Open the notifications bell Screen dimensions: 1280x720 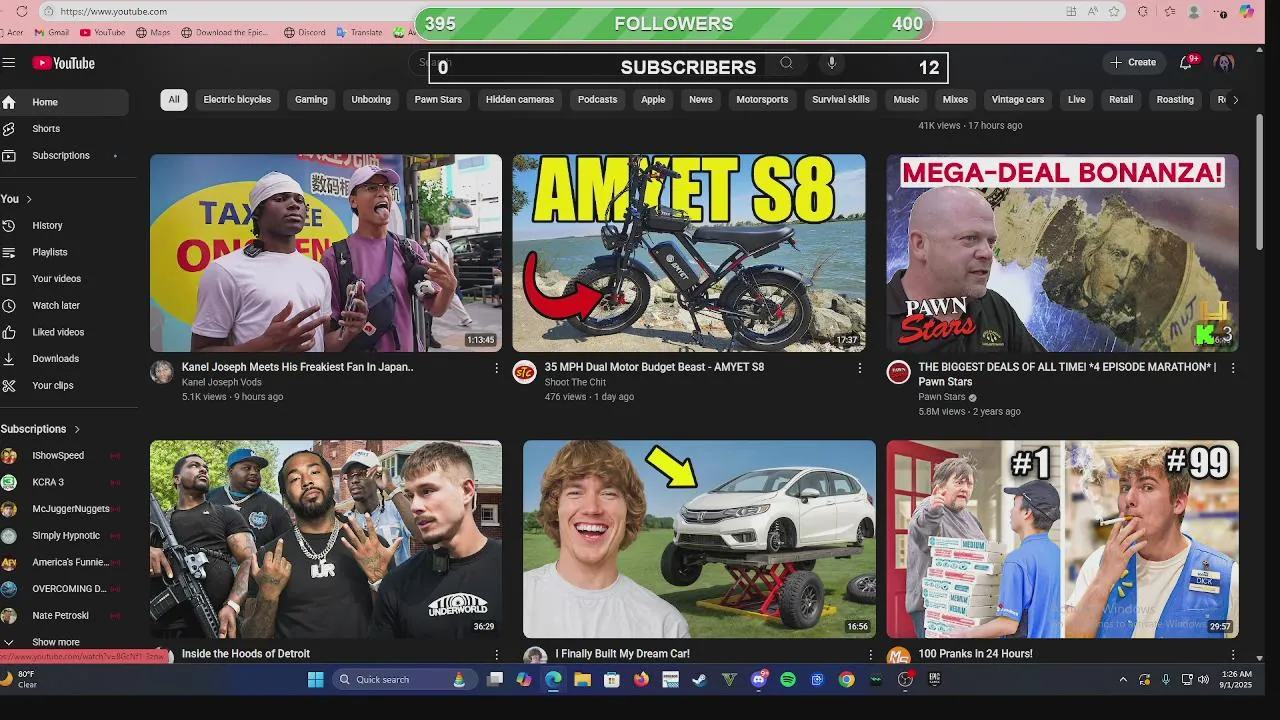[1186, 62]
